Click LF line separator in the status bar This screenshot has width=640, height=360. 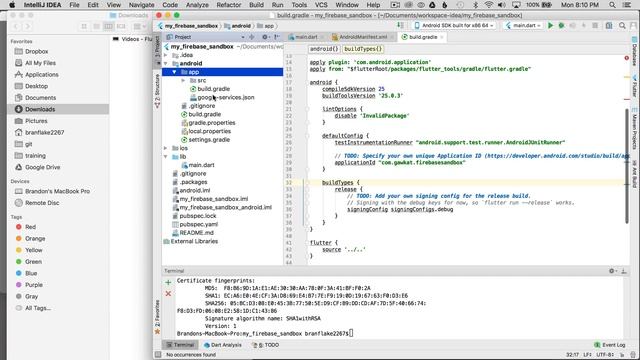coord(588,355)
